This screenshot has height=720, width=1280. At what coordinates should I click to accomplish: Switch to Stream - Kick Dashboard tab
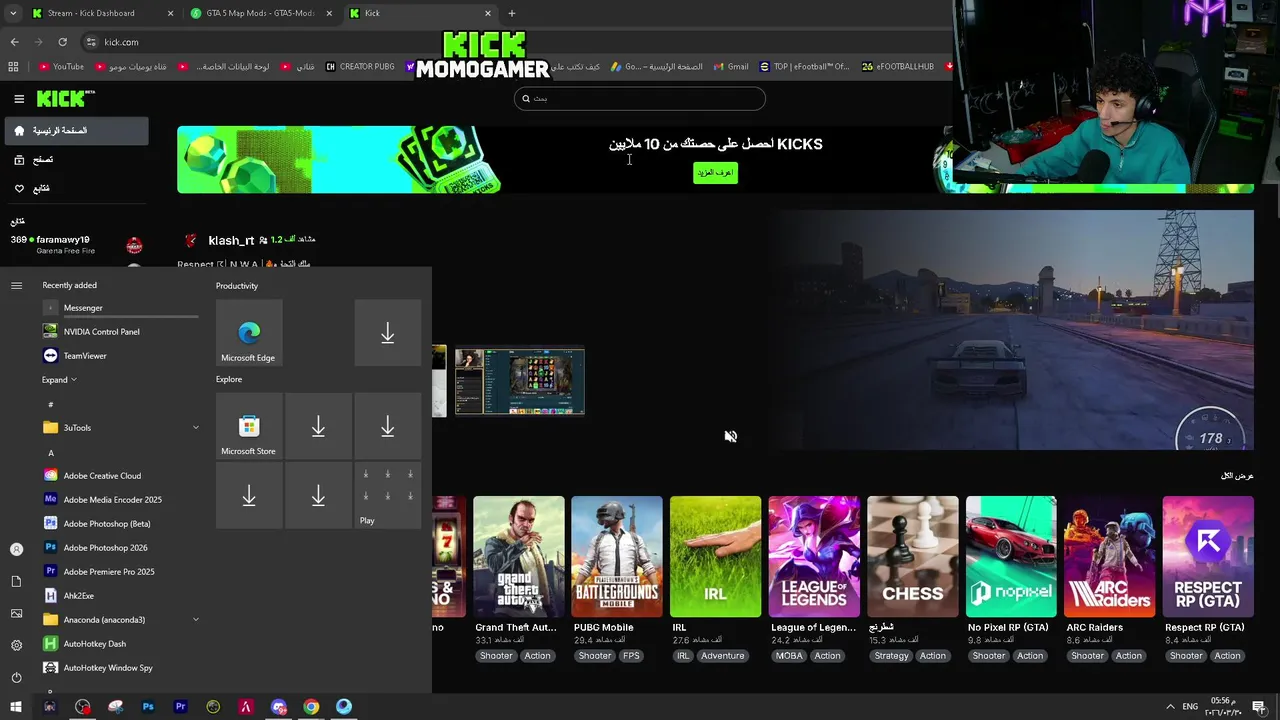(x=101, y=13)
